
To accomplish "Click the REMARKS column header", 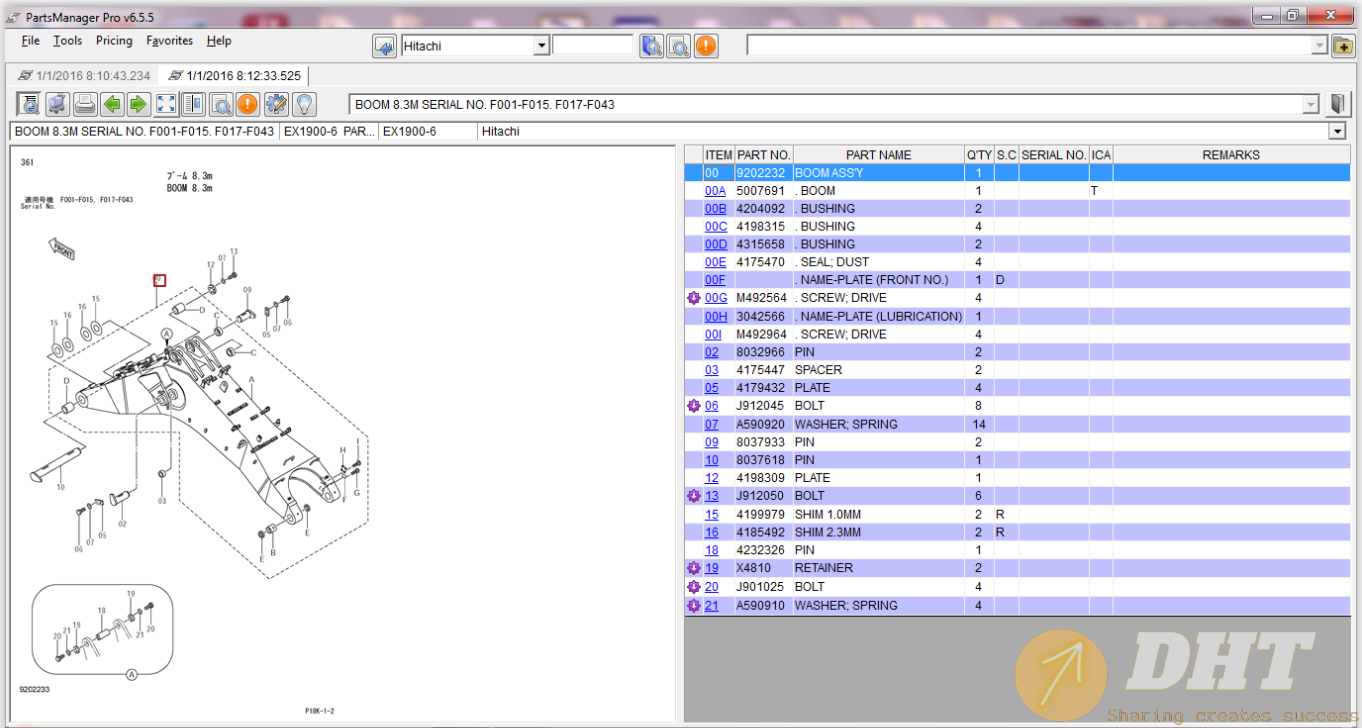I will [x=1231, y=155].
